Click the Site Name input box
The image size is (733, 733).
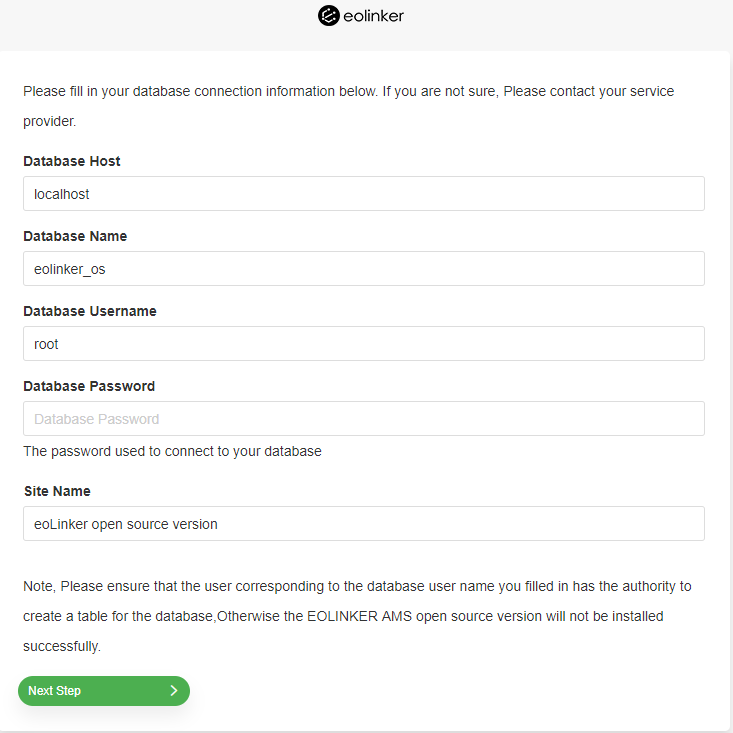pos(363,524)
